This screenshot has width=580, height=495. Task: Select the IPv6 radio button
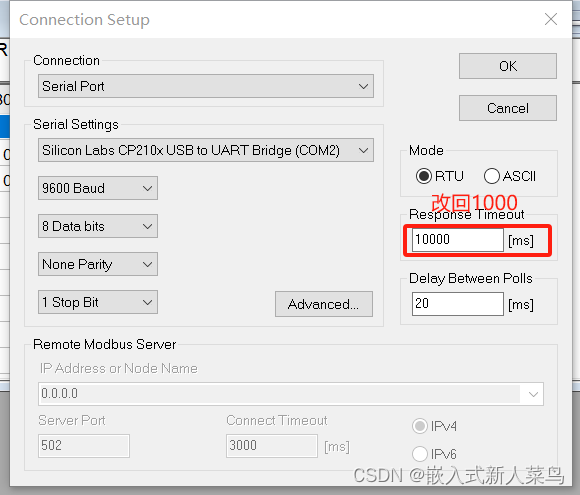click(420, 454)
